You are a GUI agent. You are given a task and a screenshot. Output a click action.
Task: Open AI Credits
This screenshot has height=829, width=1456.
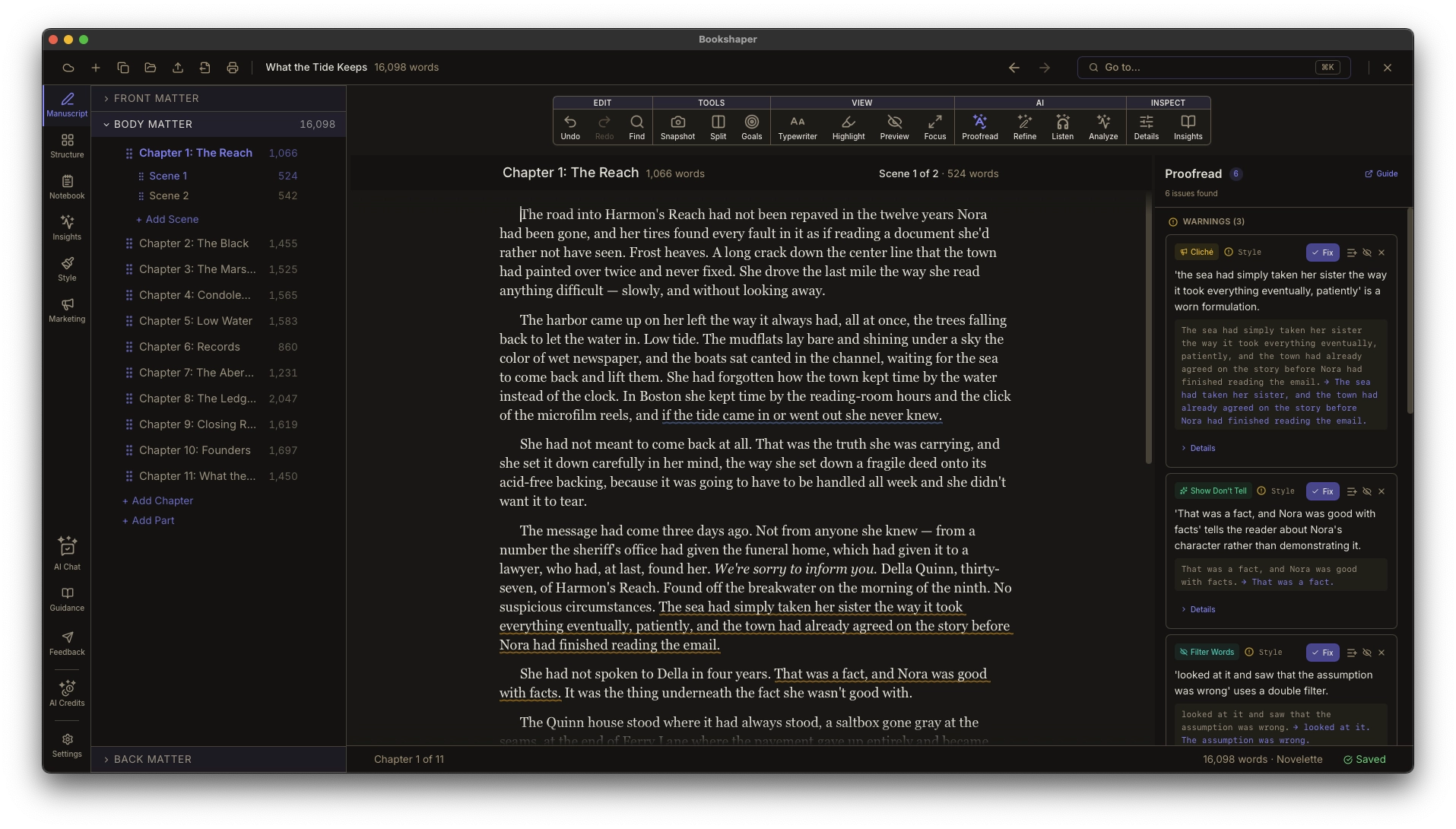67,694
